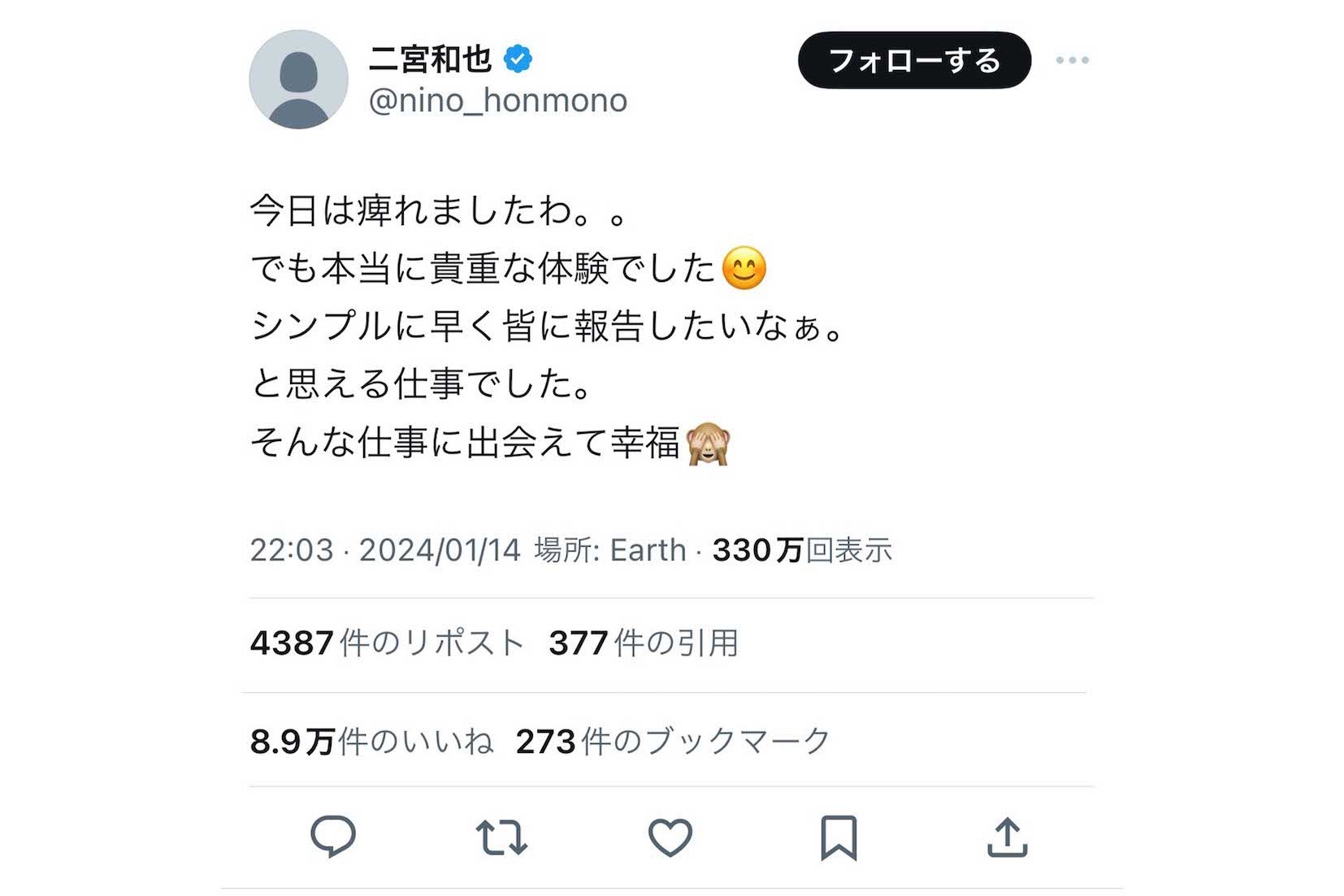Toggle follow state with フォローする button
The width and height of the screenshot is (1344, 896).
point(913,59)
